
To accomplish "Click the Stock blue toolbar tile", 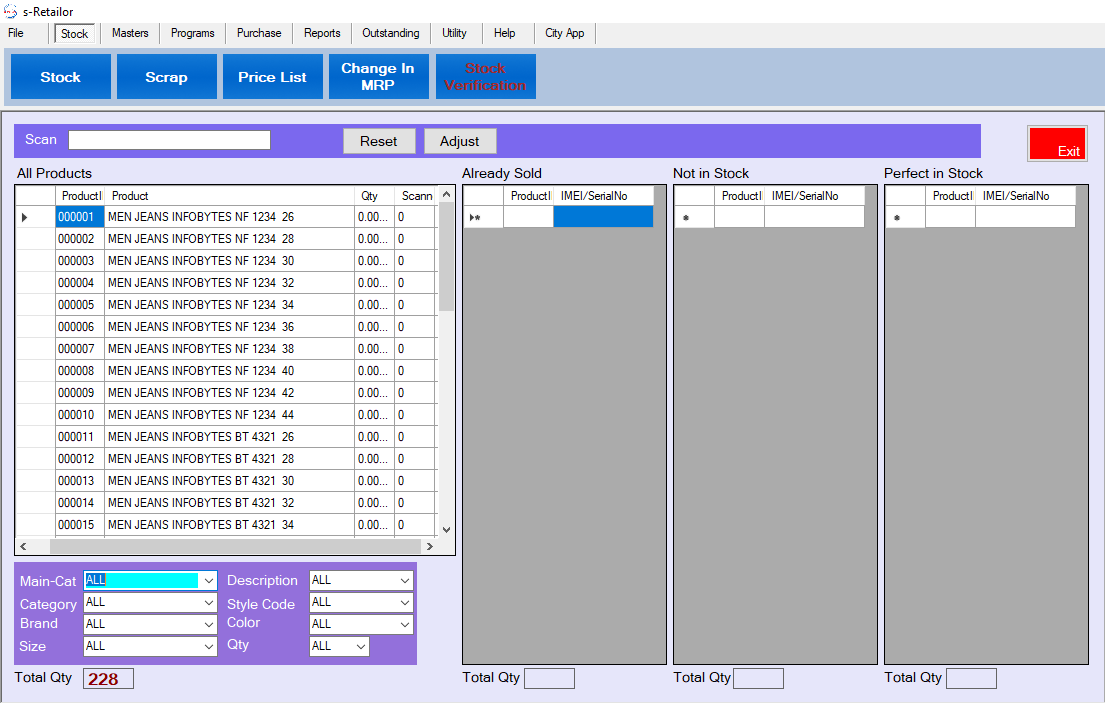I will pos(60,77).
